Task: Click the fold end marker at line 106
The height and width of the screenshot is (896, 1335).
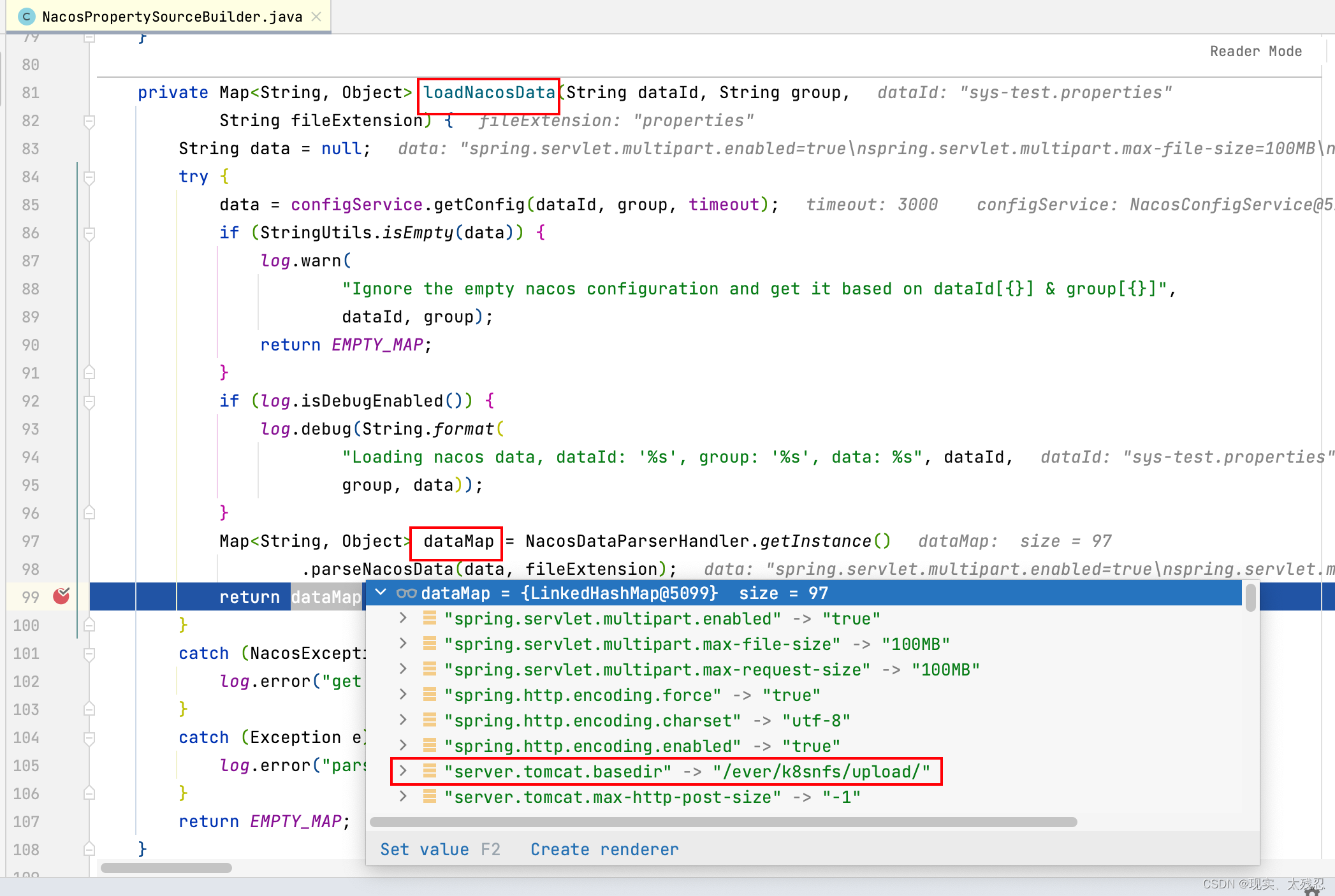Action: coord(89,793)
